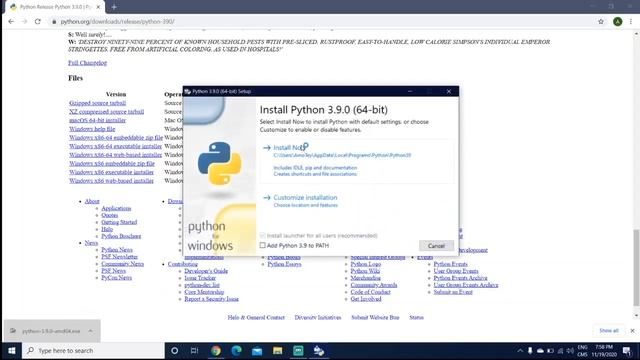The height and width of the screenshot is (360, 640).
Task: Open Mail app from taskbar
Action: [257, 351]
